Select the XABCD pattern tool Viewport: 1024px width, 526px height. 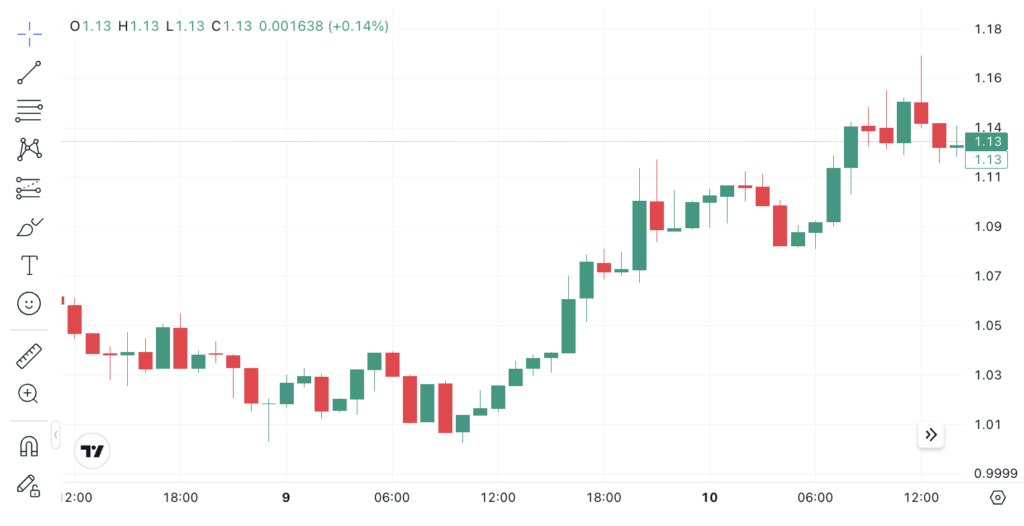coord(29,149)
